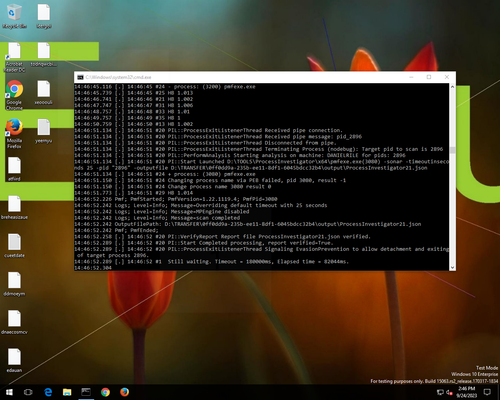The height and width of the screenshot is (400, 500).
Task: Maximize the cmd.exe window
Action: 429,77
